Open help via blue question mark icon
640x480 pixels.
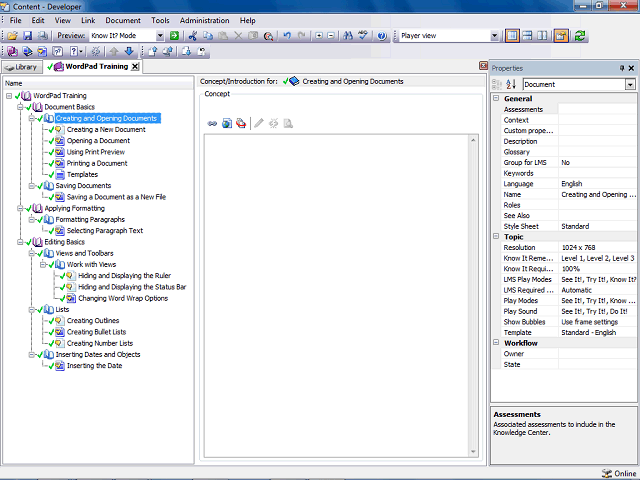(382, 36)
